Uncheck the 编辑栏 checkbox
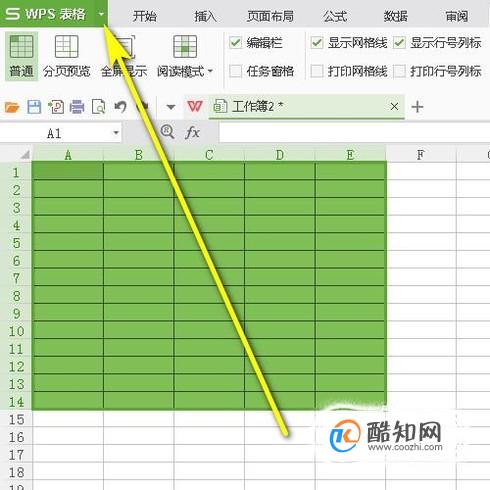The width and height of the screenshot is (490, 490). coord(235,43)
